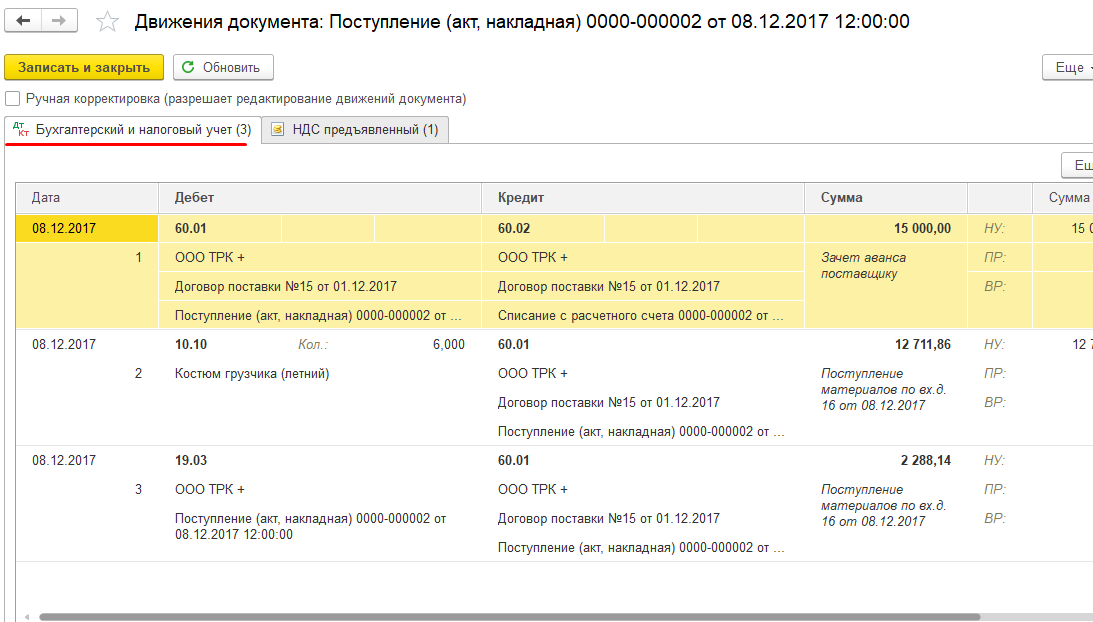Viewport: 1093px width, 622px height.
Task: Click debit Поступление document in row 3
Action: (310, 526)
